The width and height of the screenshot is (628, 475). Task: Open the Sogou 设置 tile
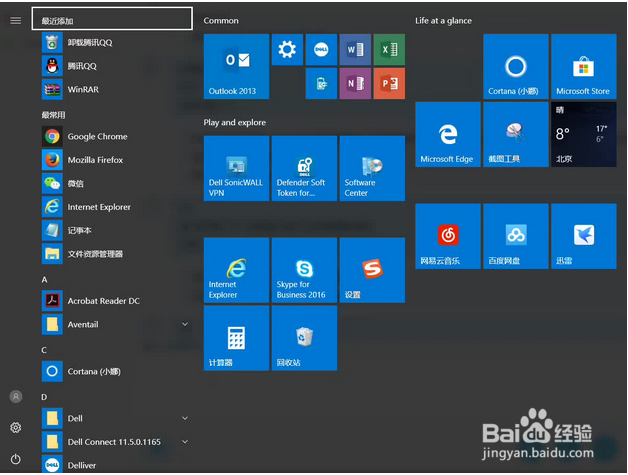tap(372, 270)
